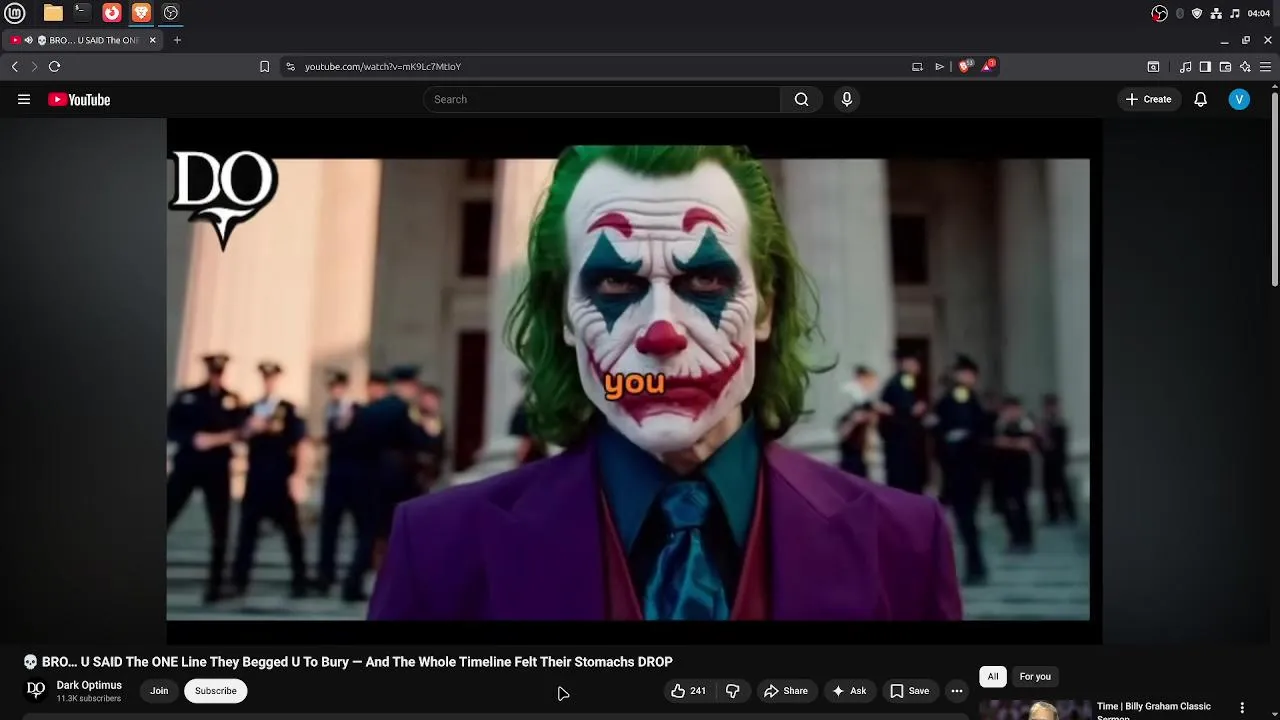The width and height of the screenshot is (1280, 720).
Task: Click the Join membership button
Action: pyautogui.click(x=159, y=691)
